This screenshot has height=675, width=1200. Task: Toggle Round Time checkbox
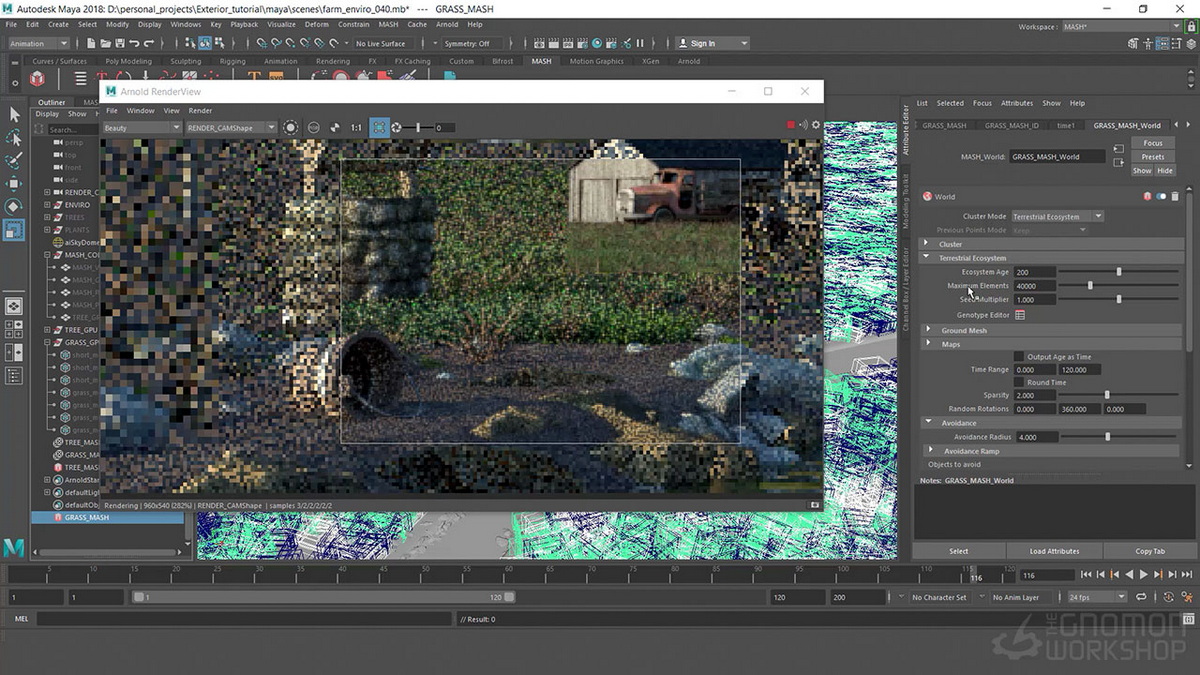click(x=1019, y=382)
